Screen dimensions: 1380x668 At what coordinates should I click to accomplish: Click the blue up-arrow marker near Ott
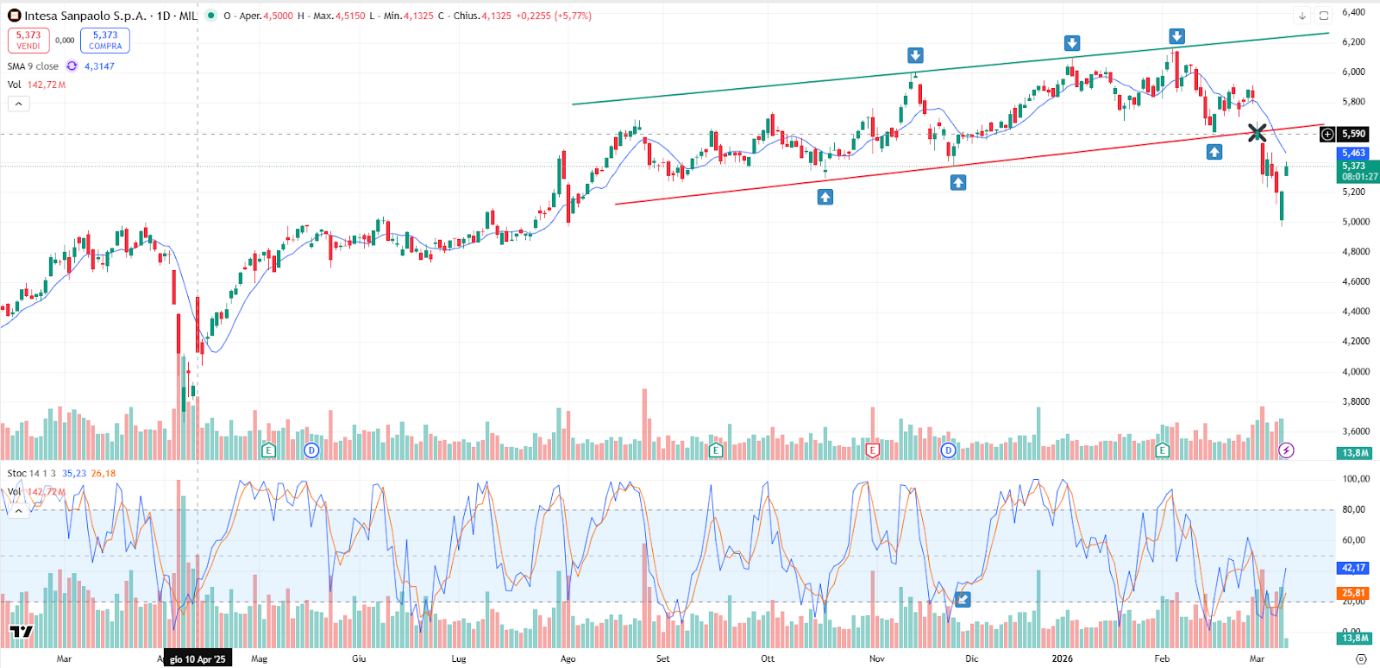click(x=823, y=197)
